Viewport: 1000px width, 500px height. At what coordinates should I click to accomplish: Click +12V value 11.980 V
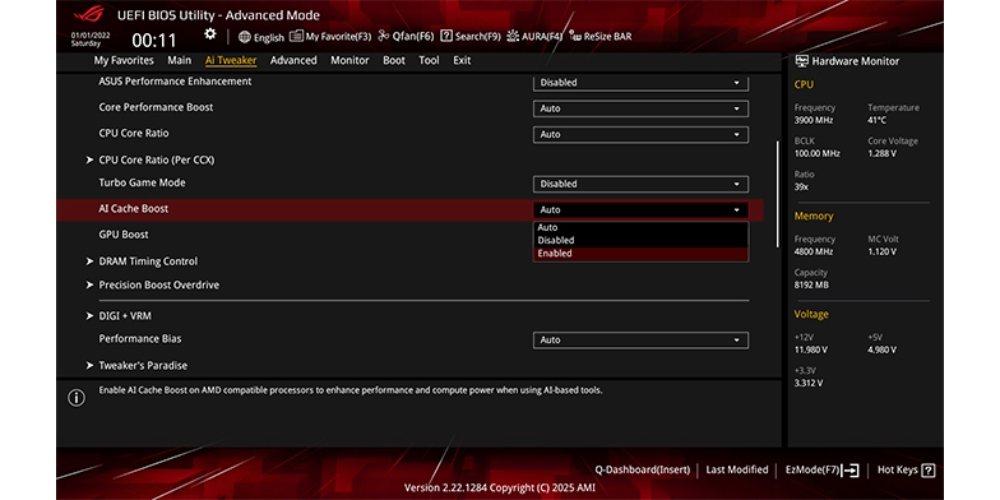coord(811,350)
